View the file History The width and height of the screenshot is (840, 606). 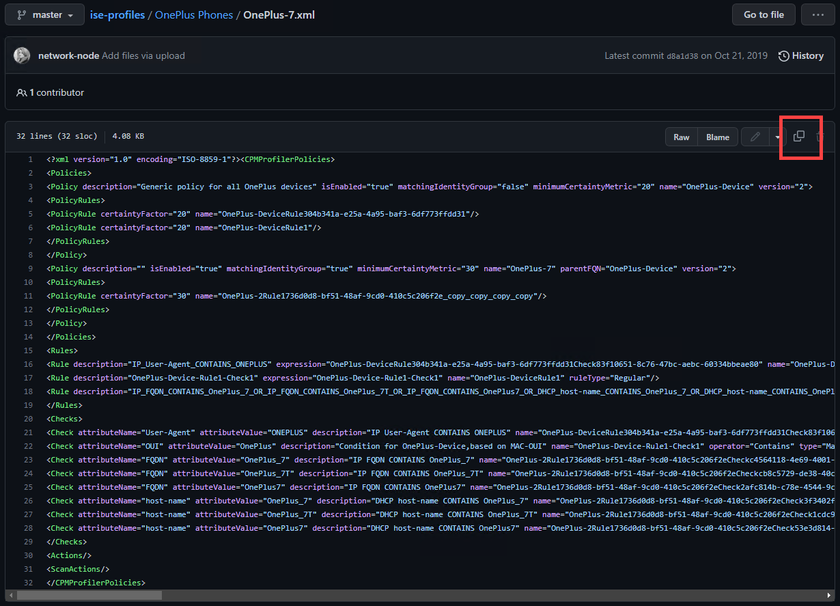(801, 56)
